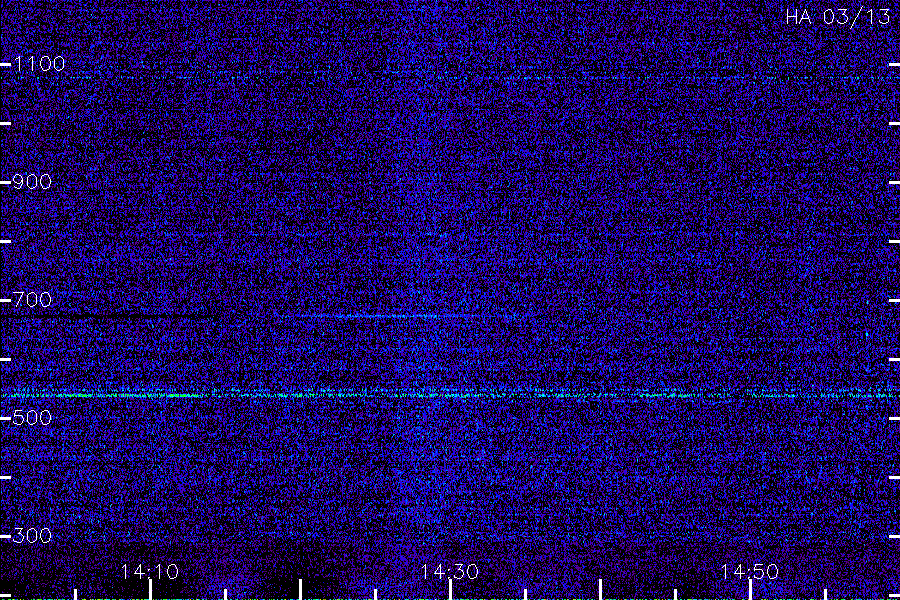The width and height of the screenshot is (900, 600).
Task: Click the 14:10 time axis label
Action: (150, 572)
